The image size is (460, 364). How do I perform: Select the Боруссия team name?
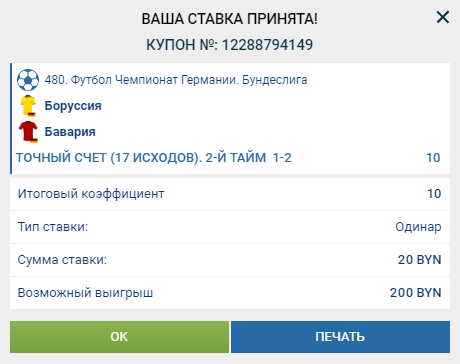pyautogui.click(x=73, y=106)
